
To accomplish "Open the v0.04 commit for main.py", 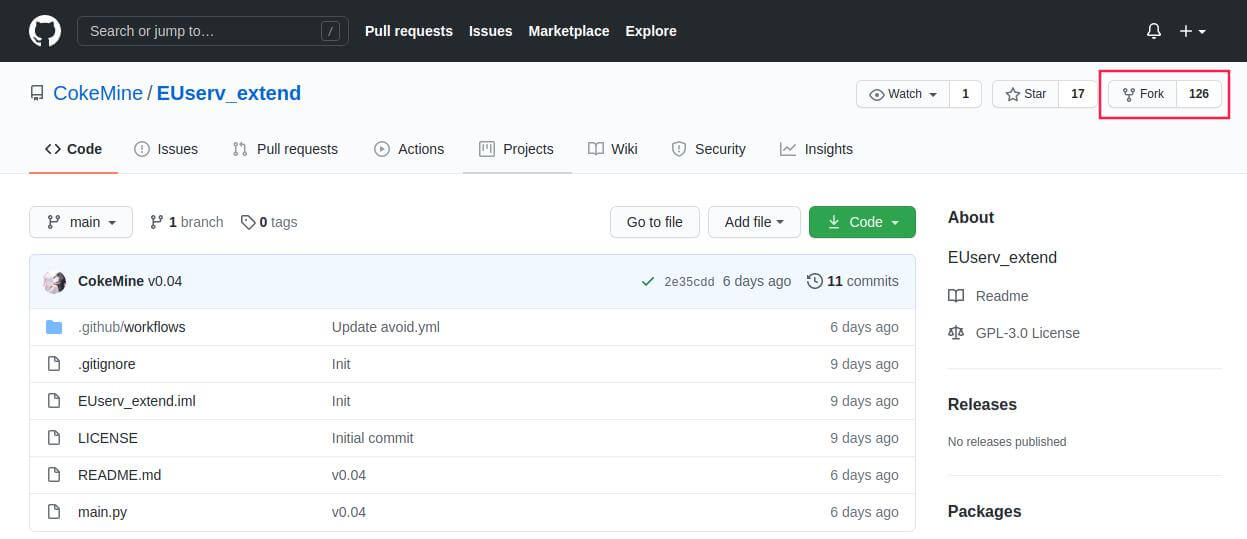I will pyautogui.click(x=349, y=512).
